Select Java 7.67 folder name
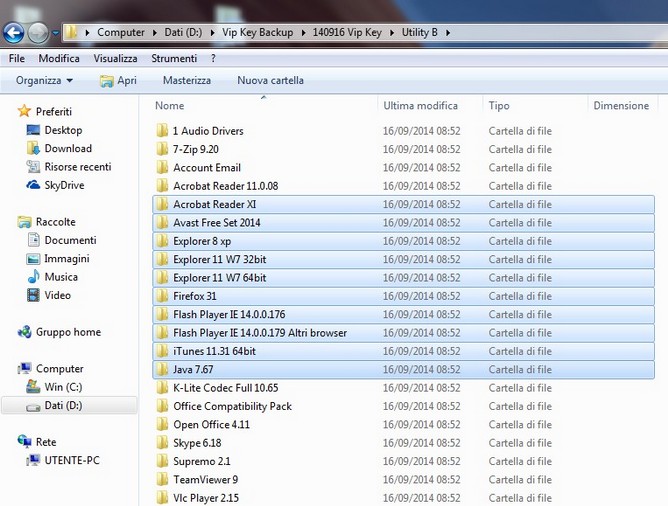Image resolution: width=668 pixels, height=506 pixels. 193,369
